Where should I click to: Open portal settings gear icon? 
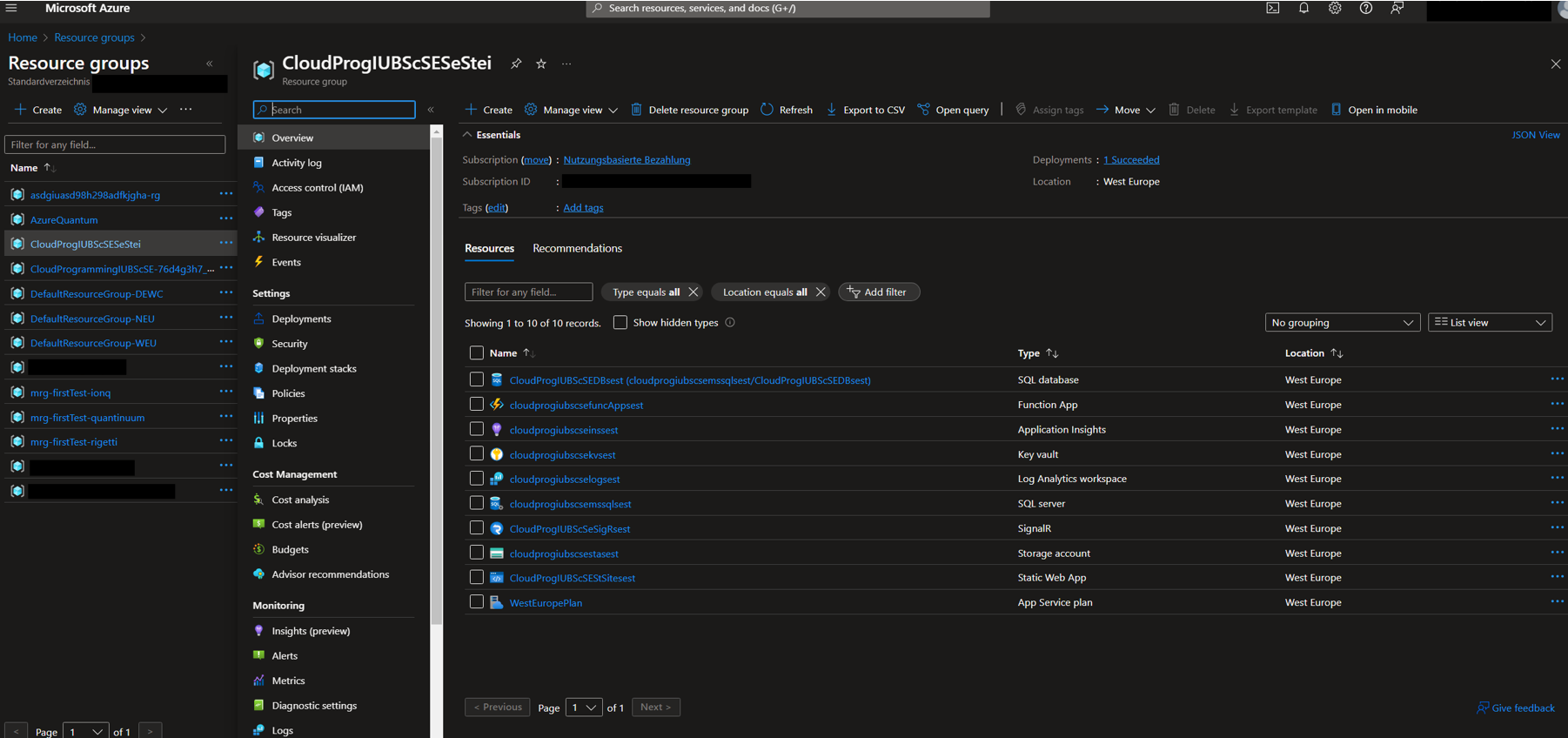[1335, 9]
